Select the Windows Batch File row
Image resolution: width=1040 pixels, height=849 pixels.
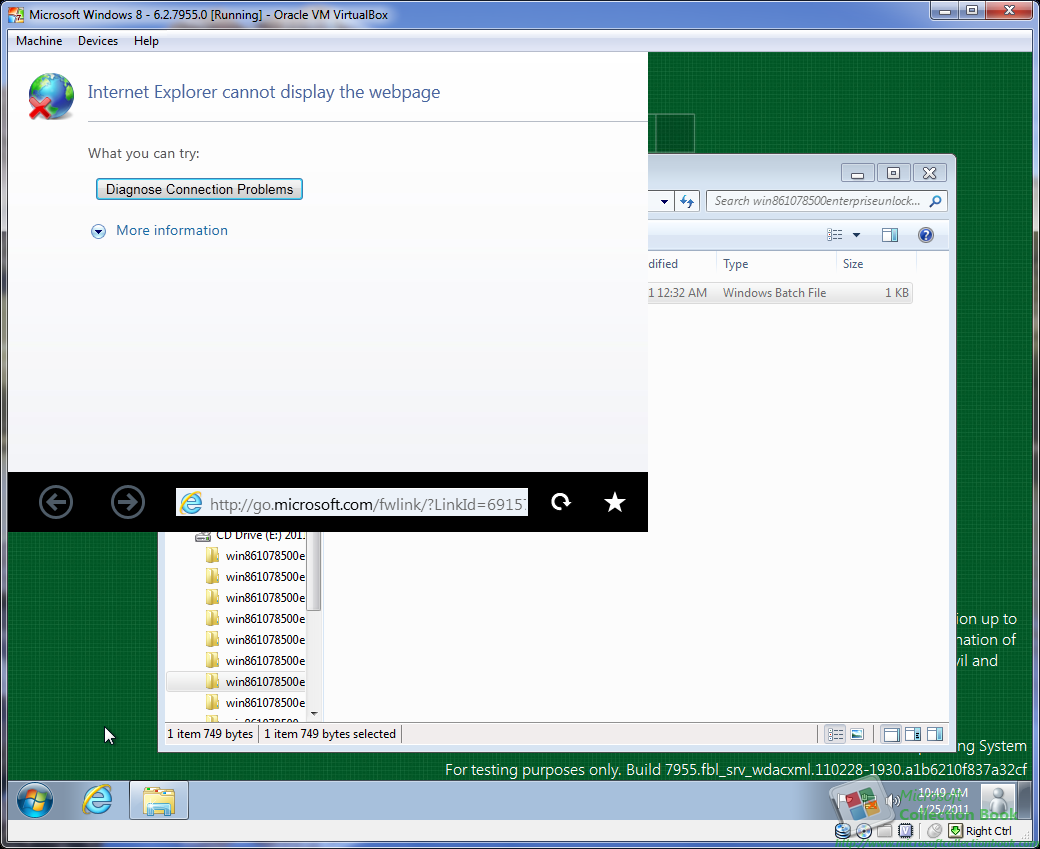[x=780, y=293]
